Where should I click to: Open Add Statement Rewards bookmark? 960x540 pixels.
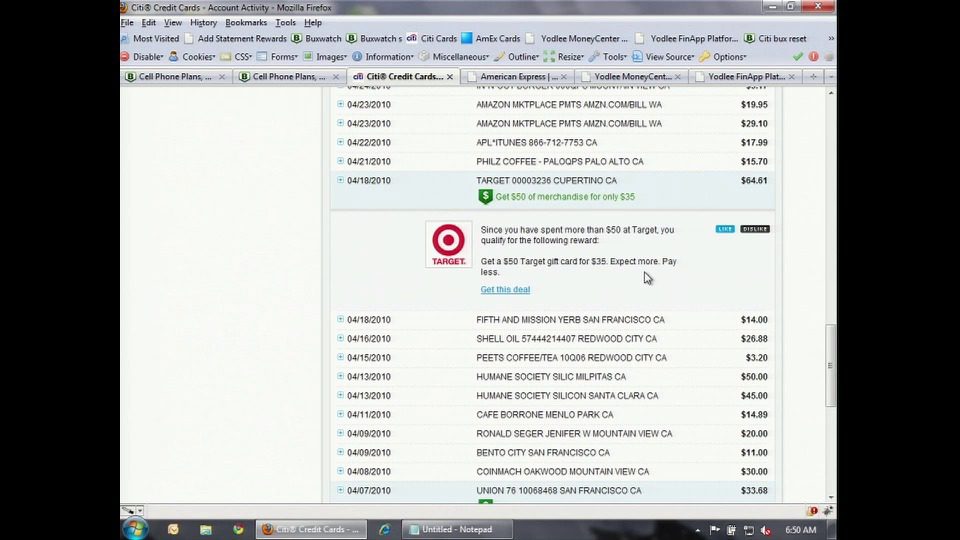(236, 38)
